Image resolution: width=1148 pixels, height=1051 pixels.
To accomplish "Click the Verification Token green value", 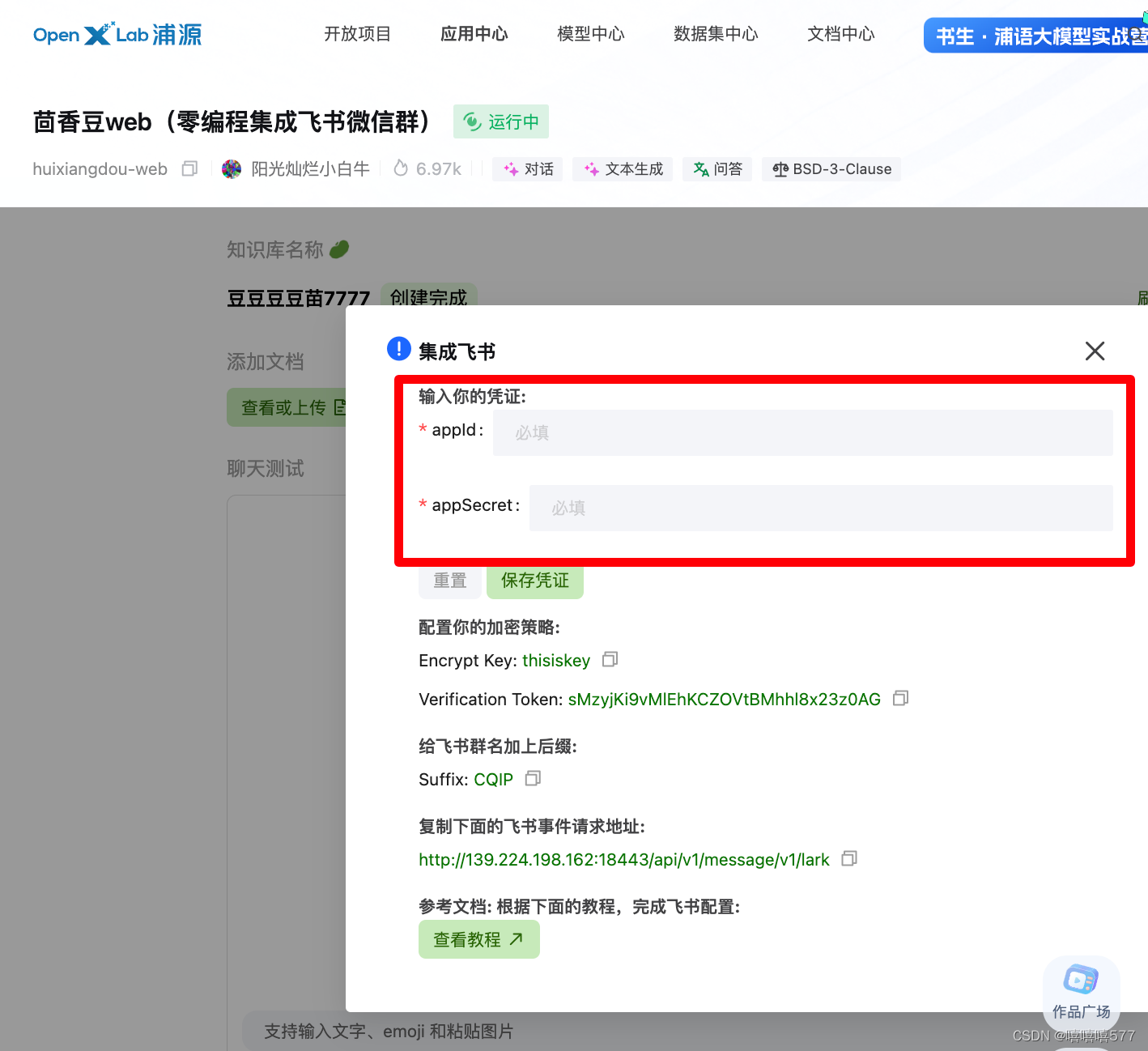I will [x=725, y=700].
